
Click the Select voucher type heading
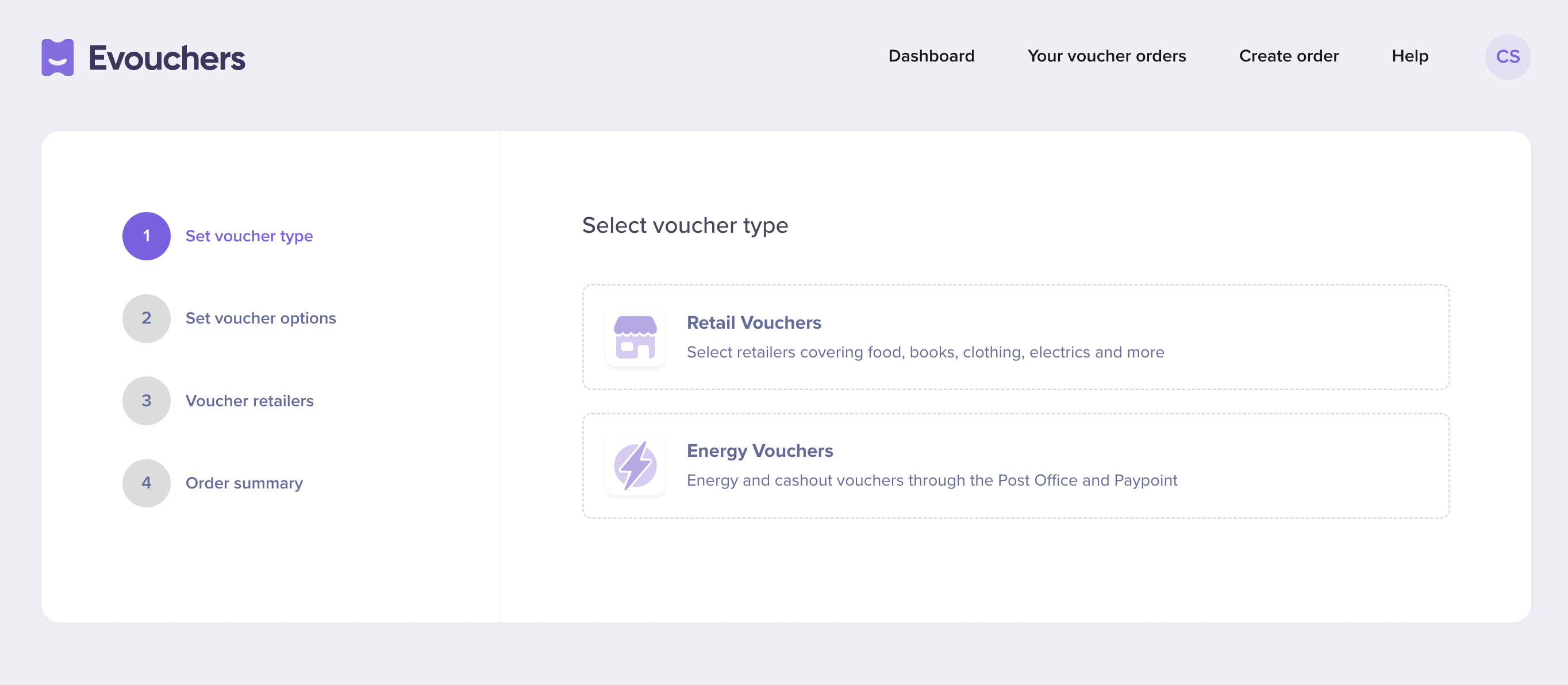[685, 226]
